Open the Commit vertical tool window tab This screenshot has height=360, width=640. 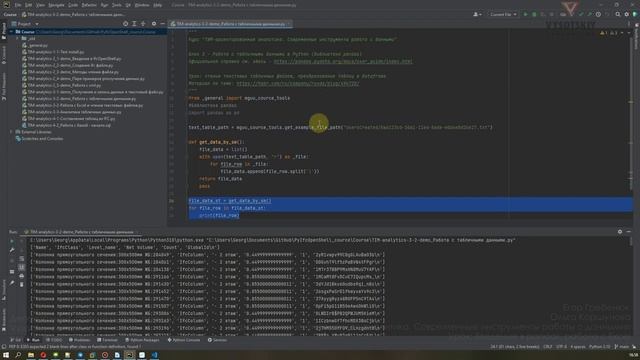(4, 55)
